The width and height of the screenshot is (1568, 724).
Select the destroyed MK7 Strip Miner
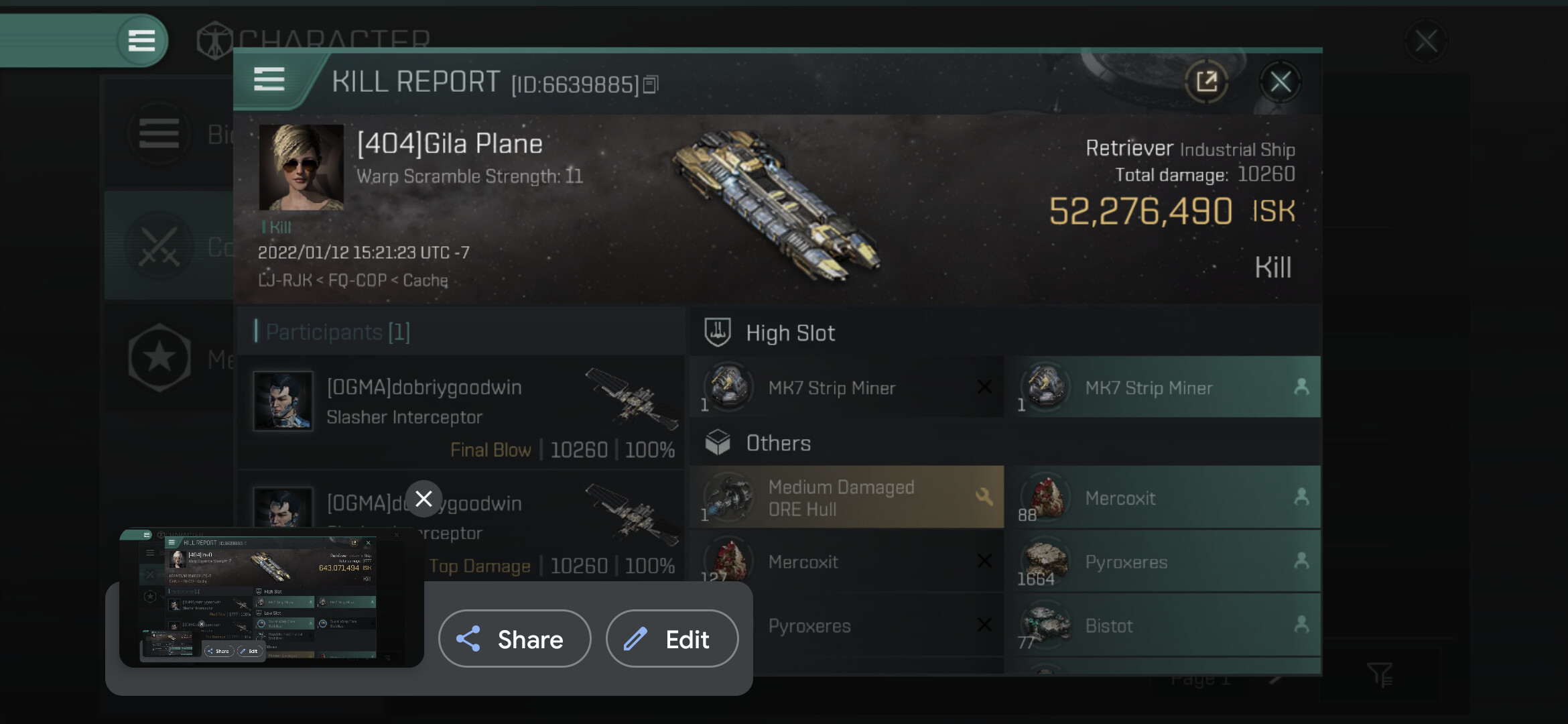pos(846,387)
